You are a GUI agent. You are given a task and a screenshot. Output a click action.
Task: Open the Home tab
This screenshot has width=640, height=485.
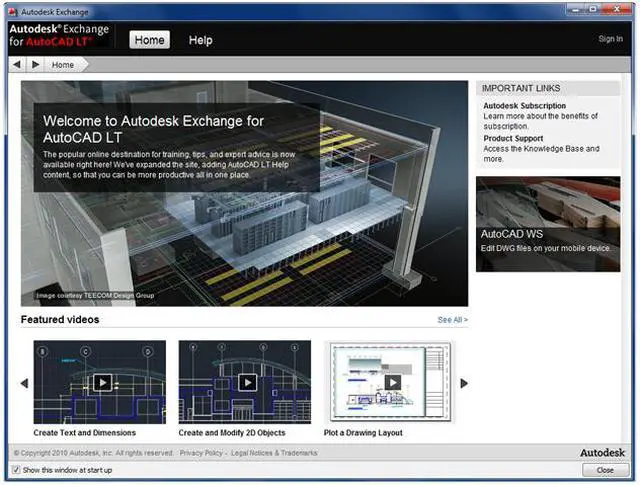pyautogui.click(x=149, y=40)
